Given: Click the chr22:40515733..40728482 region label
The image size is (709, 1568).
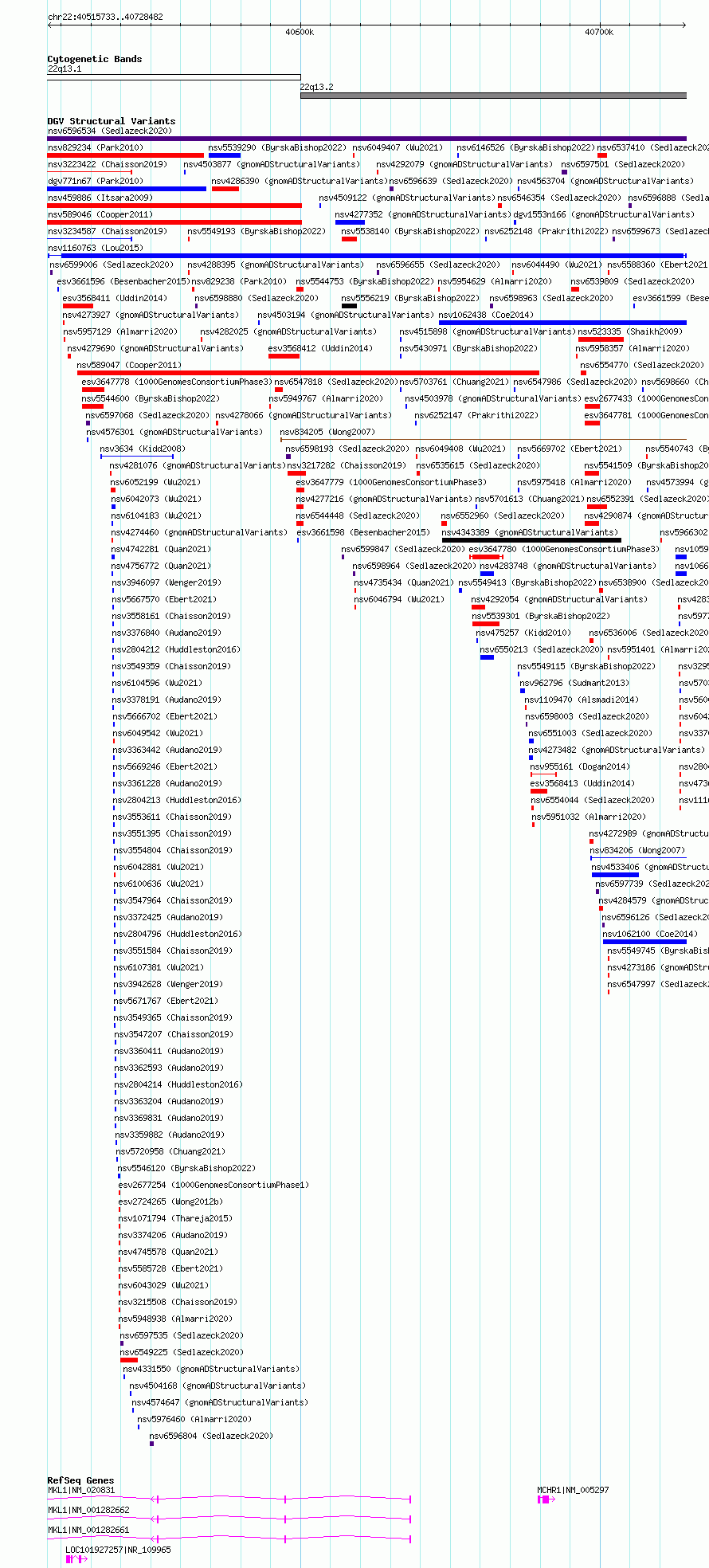Looking at the screenshot, I should (x=105, y=17).
